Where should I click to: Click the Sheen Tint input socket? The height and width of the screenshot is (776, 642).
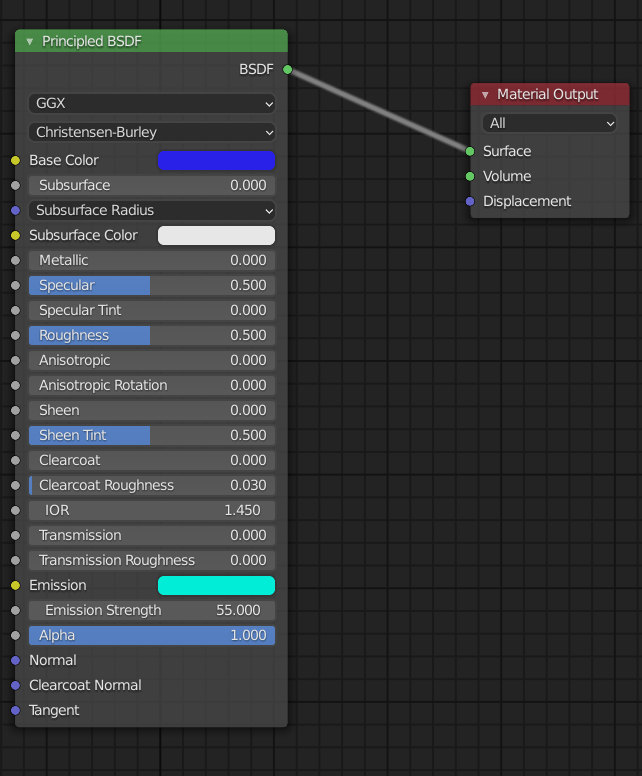pos(15,436)
